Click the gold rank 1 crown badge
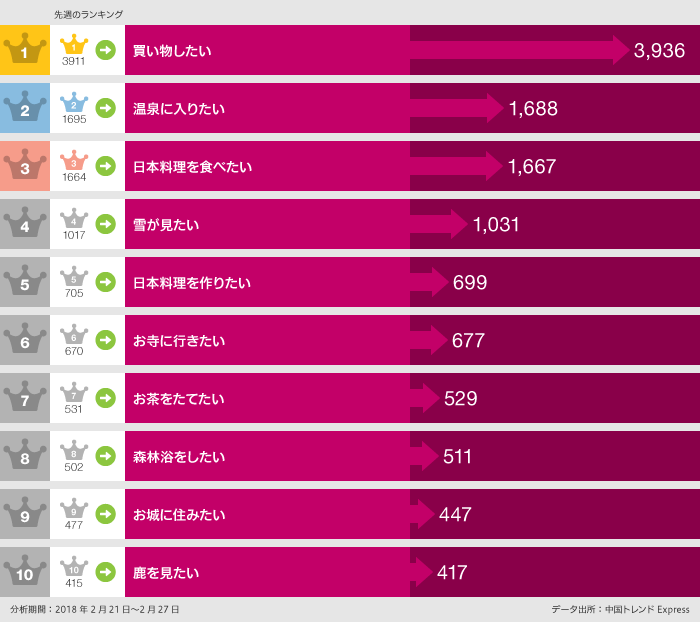Viewport: 700px width, 622px height. [25, 50]
